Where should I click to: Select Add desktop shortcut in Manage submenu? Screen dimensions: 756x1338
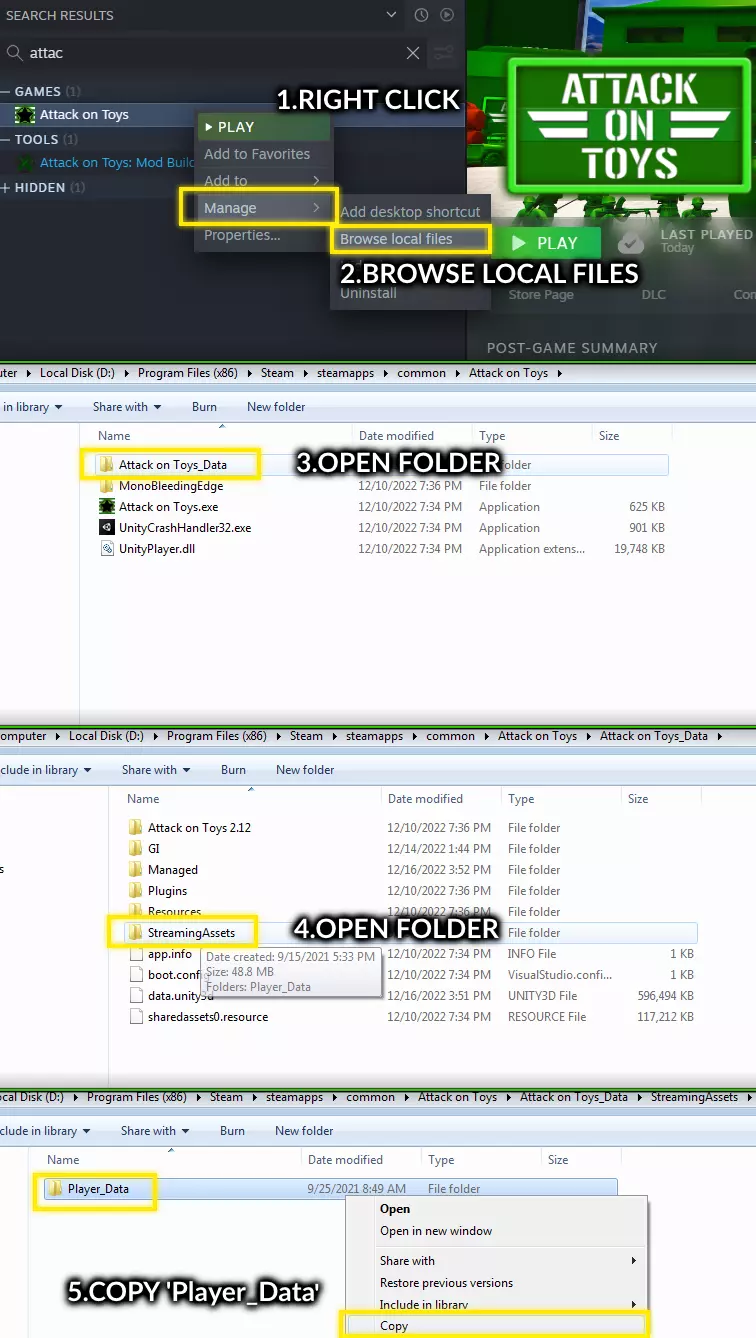410,212
